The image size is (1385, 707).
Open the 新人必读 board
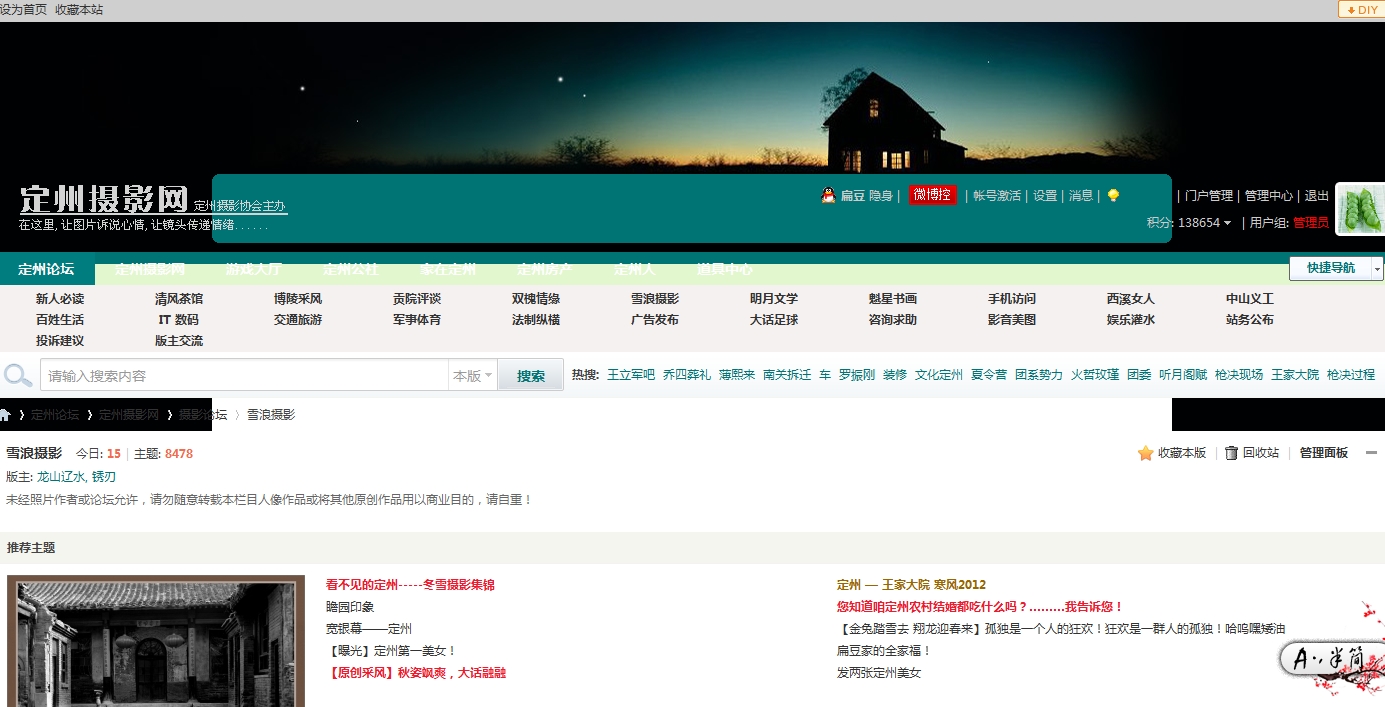(x=60, y=299)
